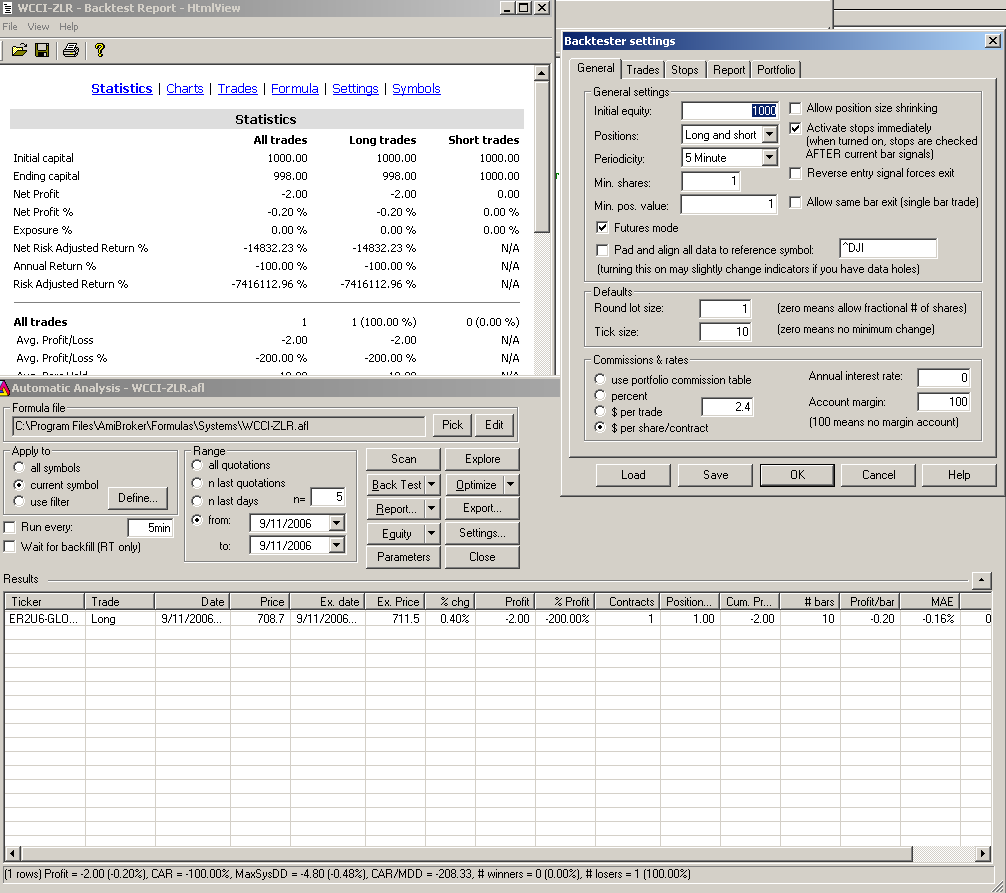
Task: Select the 'all symbols' radio button
Action: click(x=17, y=468)
